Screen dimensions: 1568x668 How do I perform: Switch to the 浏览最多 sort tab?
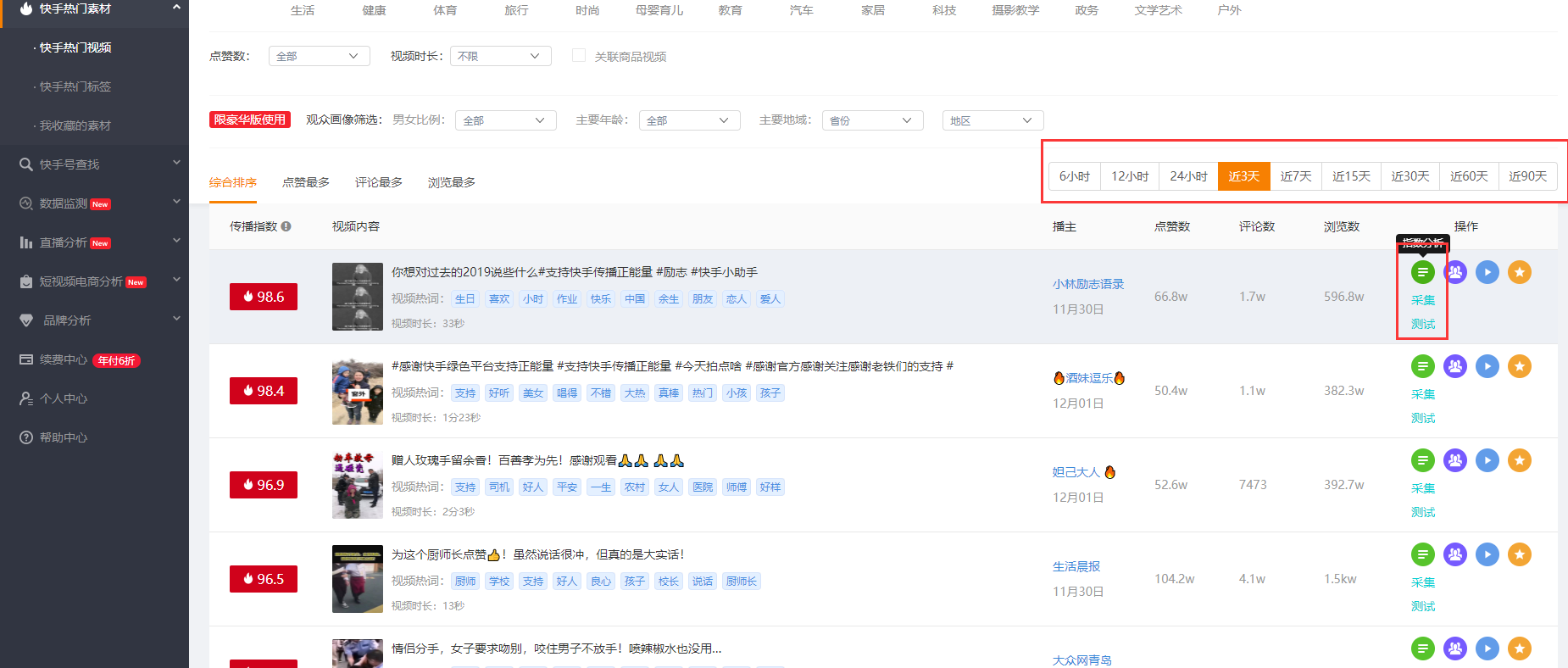452,182
